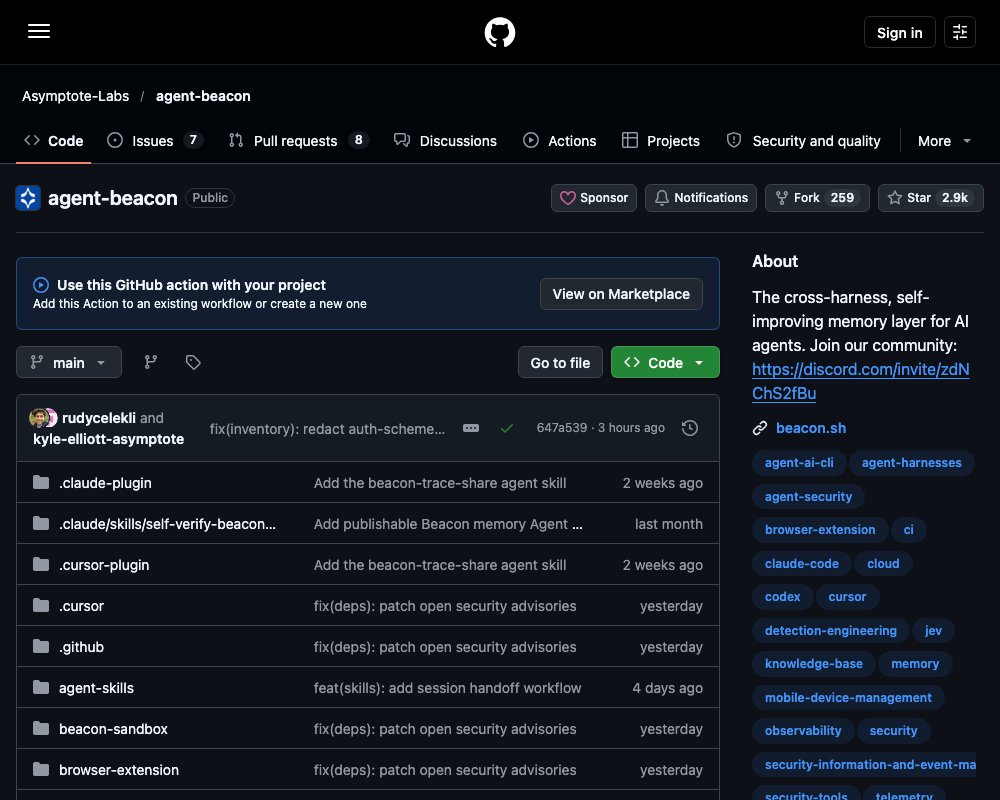Select the observability topic tag
1000x800 pixels.
pyautogui.click(x=803, y=730)
